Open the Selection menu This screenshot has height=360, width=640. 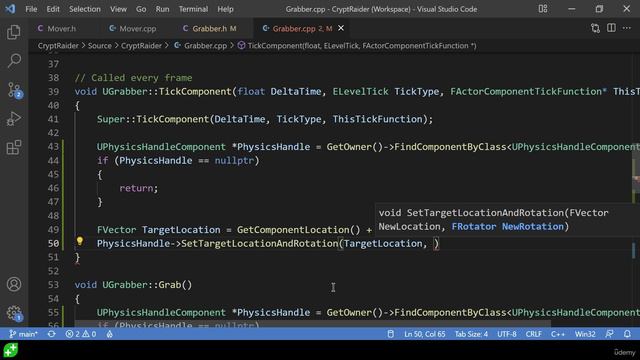[84, 9]
